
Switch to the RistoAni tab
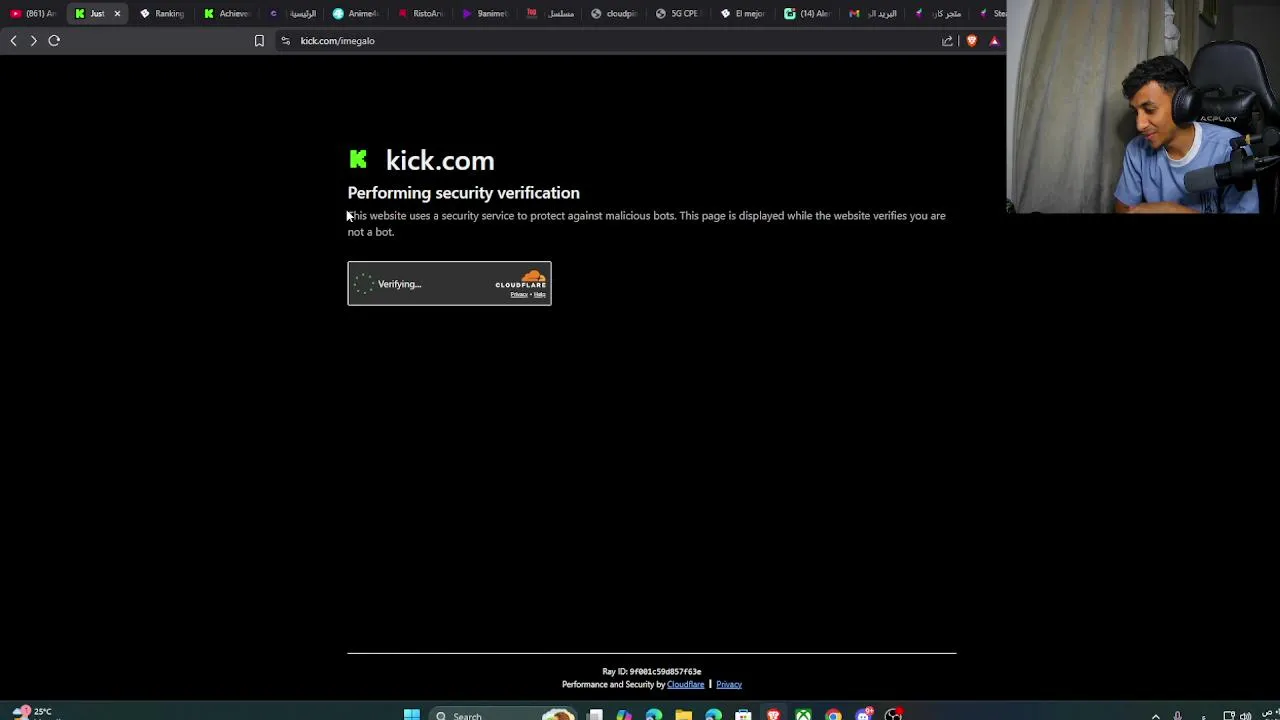click(420, 14)
